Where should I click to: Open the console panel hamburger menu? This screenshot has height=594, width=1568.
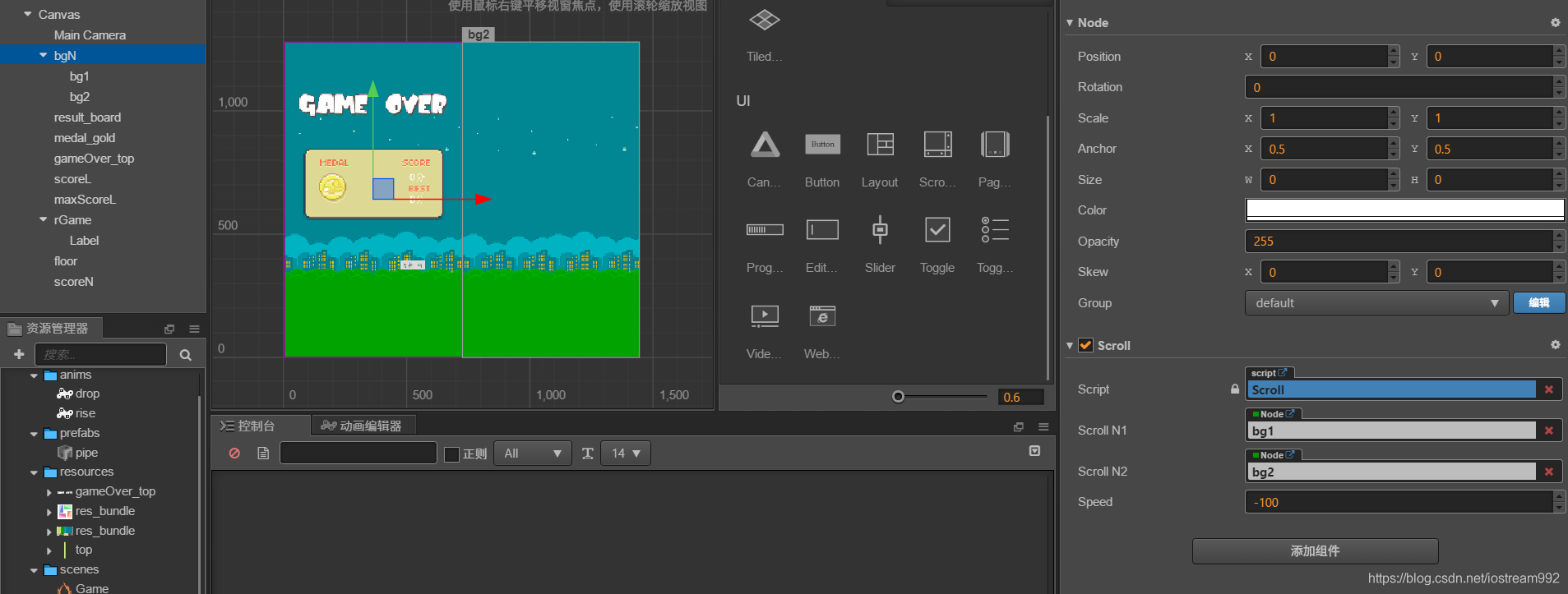pos(1043,426)
